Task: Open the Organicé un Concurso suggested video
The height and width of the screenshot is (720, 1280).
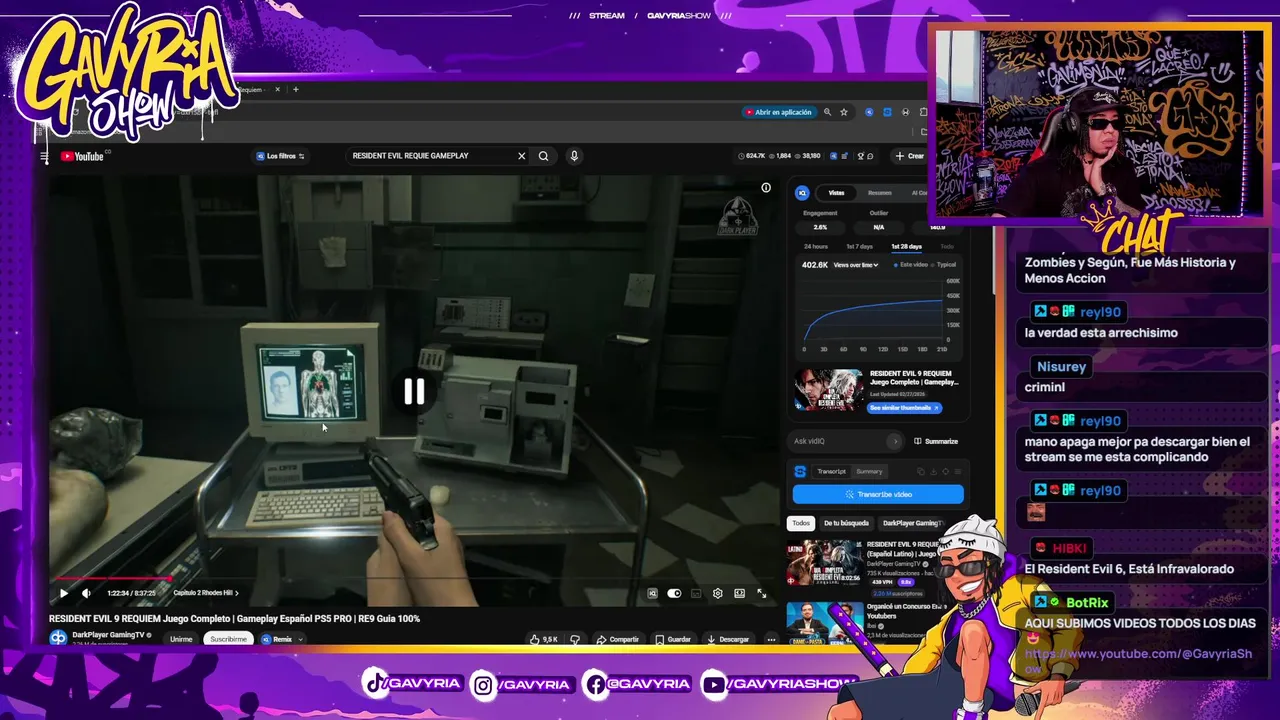Action: point(824,623)
